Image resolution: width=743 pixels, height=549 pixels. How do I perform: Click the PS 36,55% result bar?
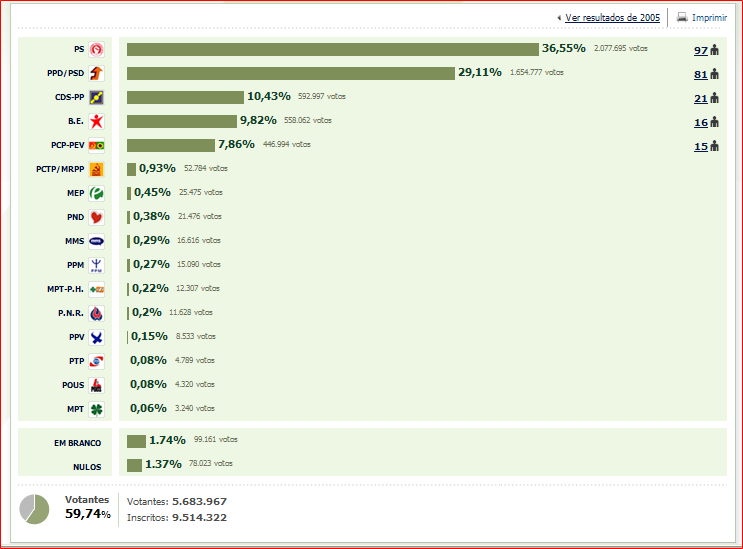click(x=333, y=49)
